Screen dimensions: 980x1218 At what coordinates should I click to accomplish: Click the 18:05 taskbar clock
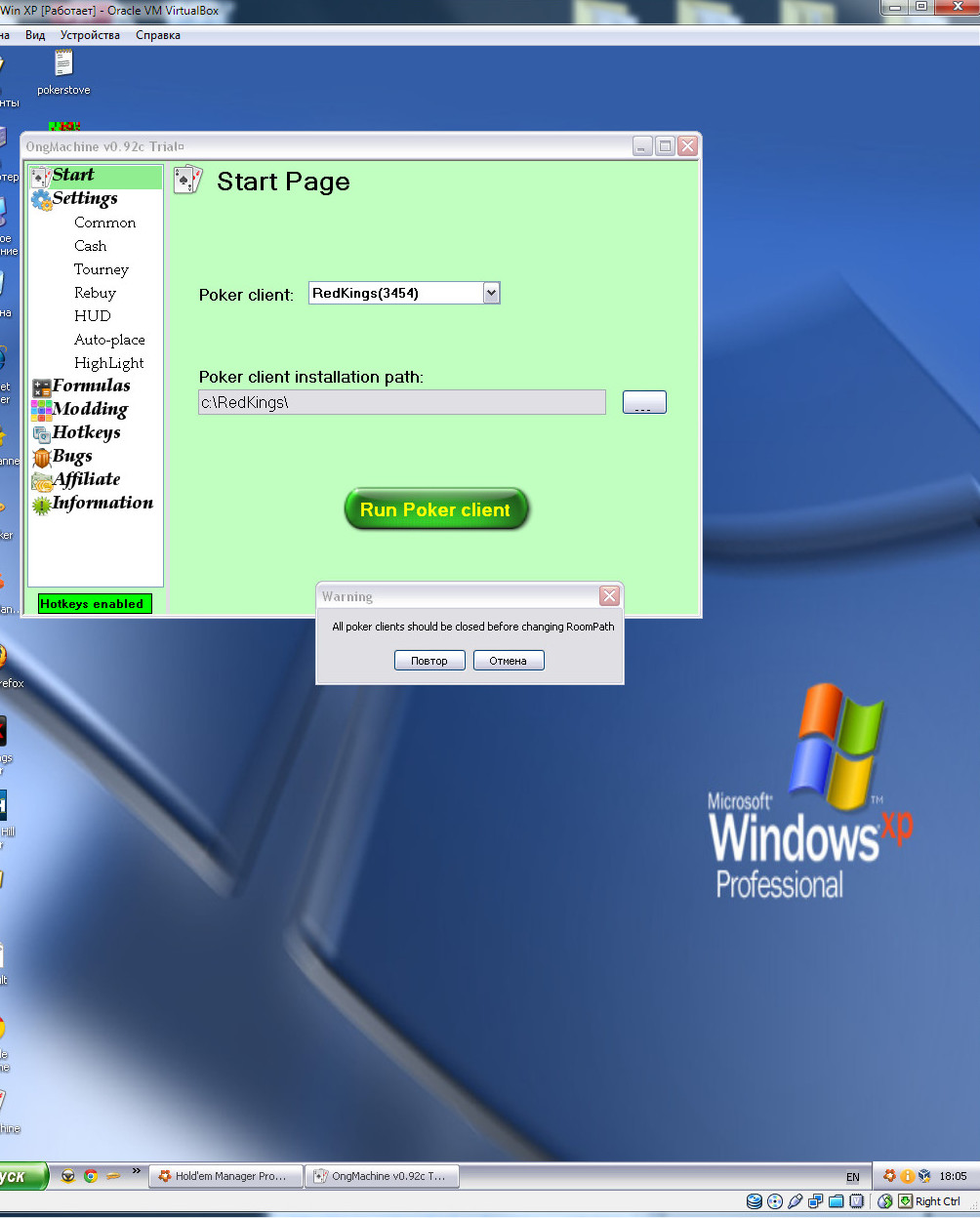click(x=953, y=1176)
